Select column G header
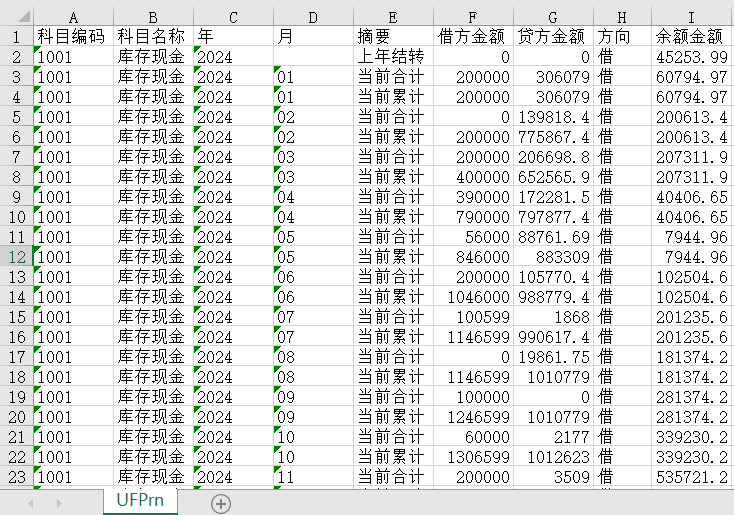The image size is (734, 515). pyautogui.click(x=554, y=17)
